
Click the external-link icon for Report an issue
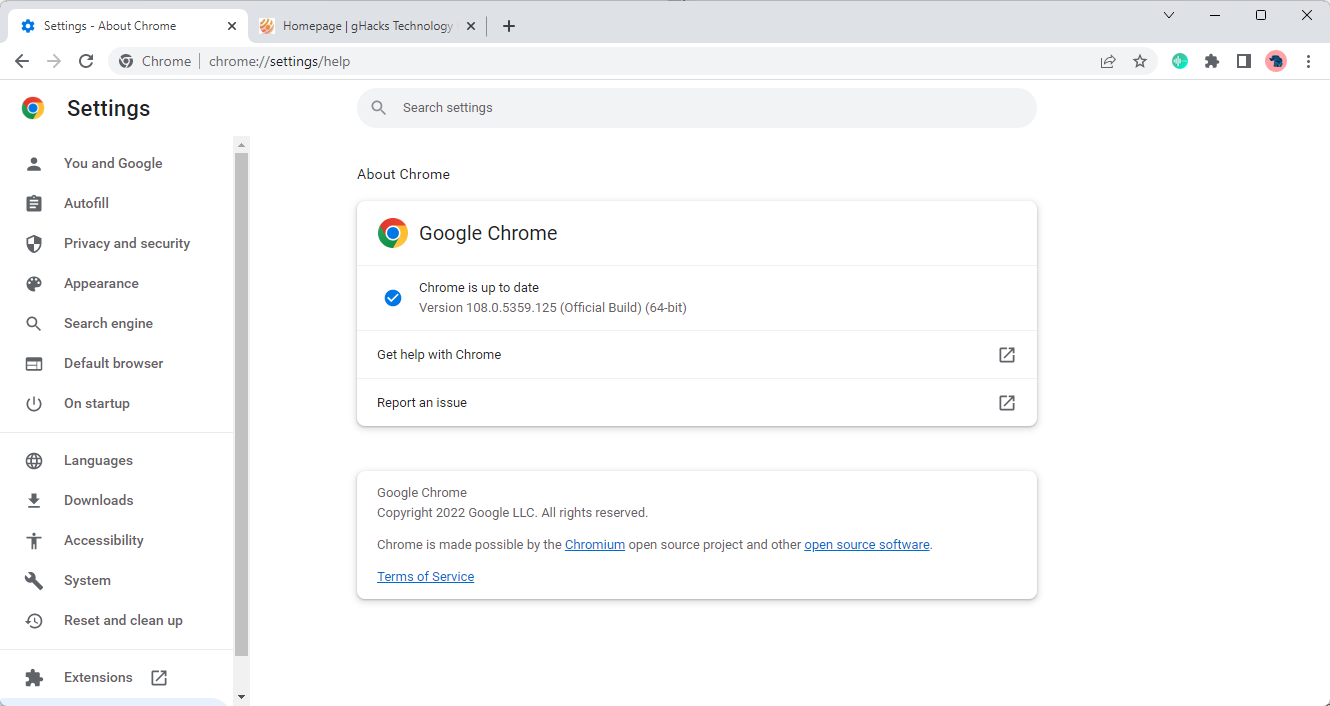pos(1007,402)
